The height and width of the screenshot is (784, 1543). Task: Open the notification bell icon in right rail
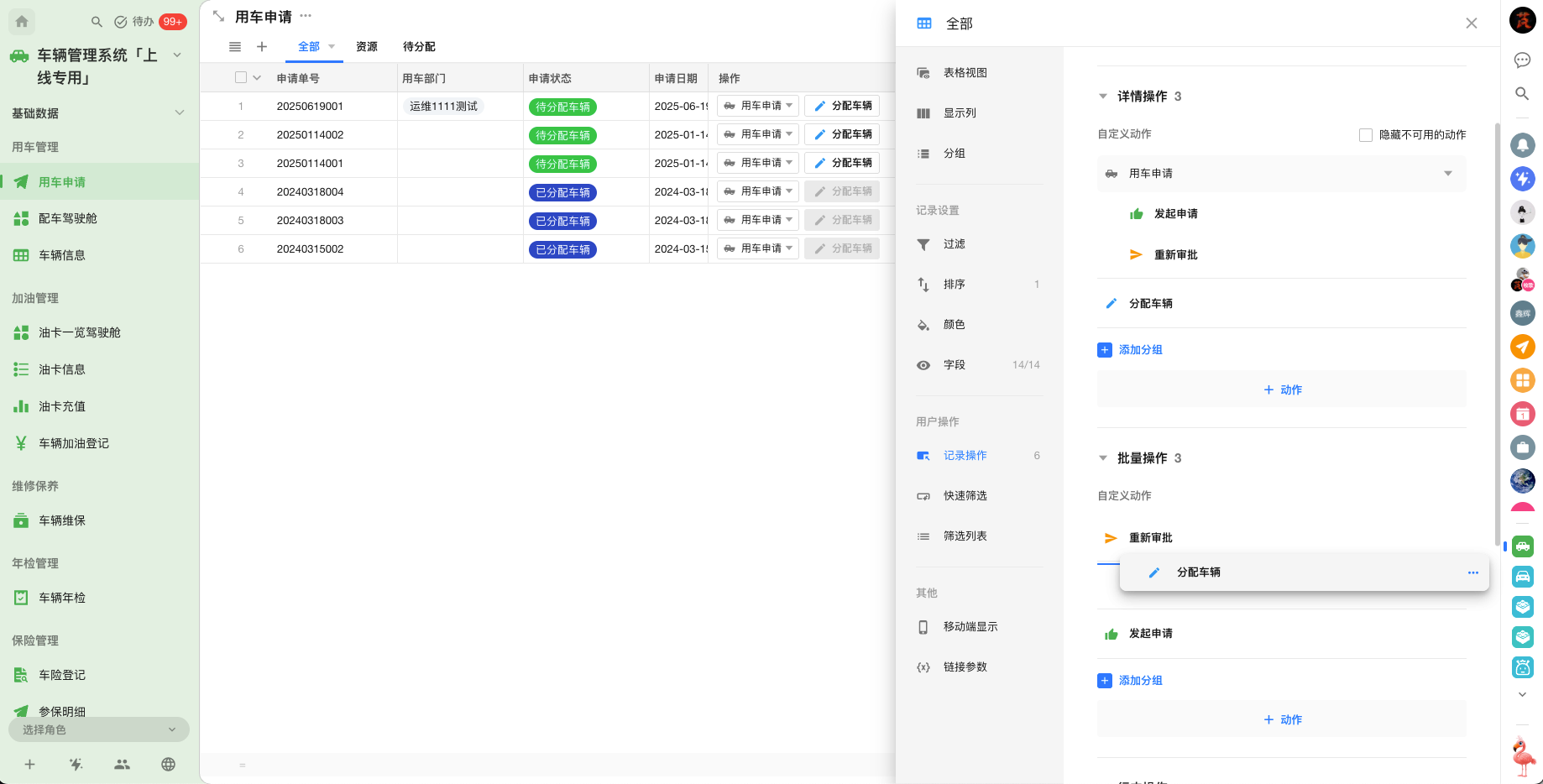1522,145
